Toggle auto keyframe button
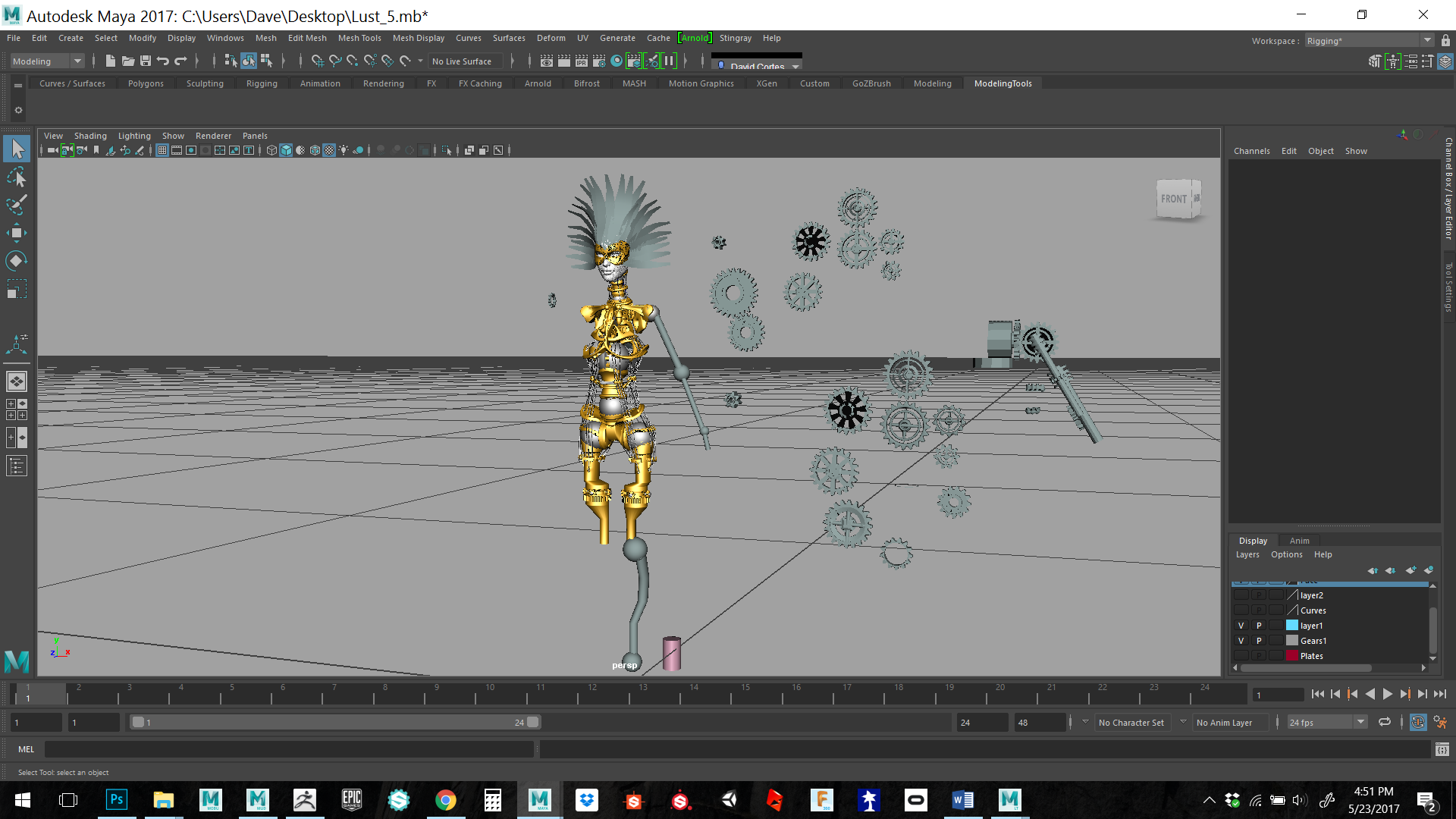This screenshot has width=1456, height=819. 1418,723
